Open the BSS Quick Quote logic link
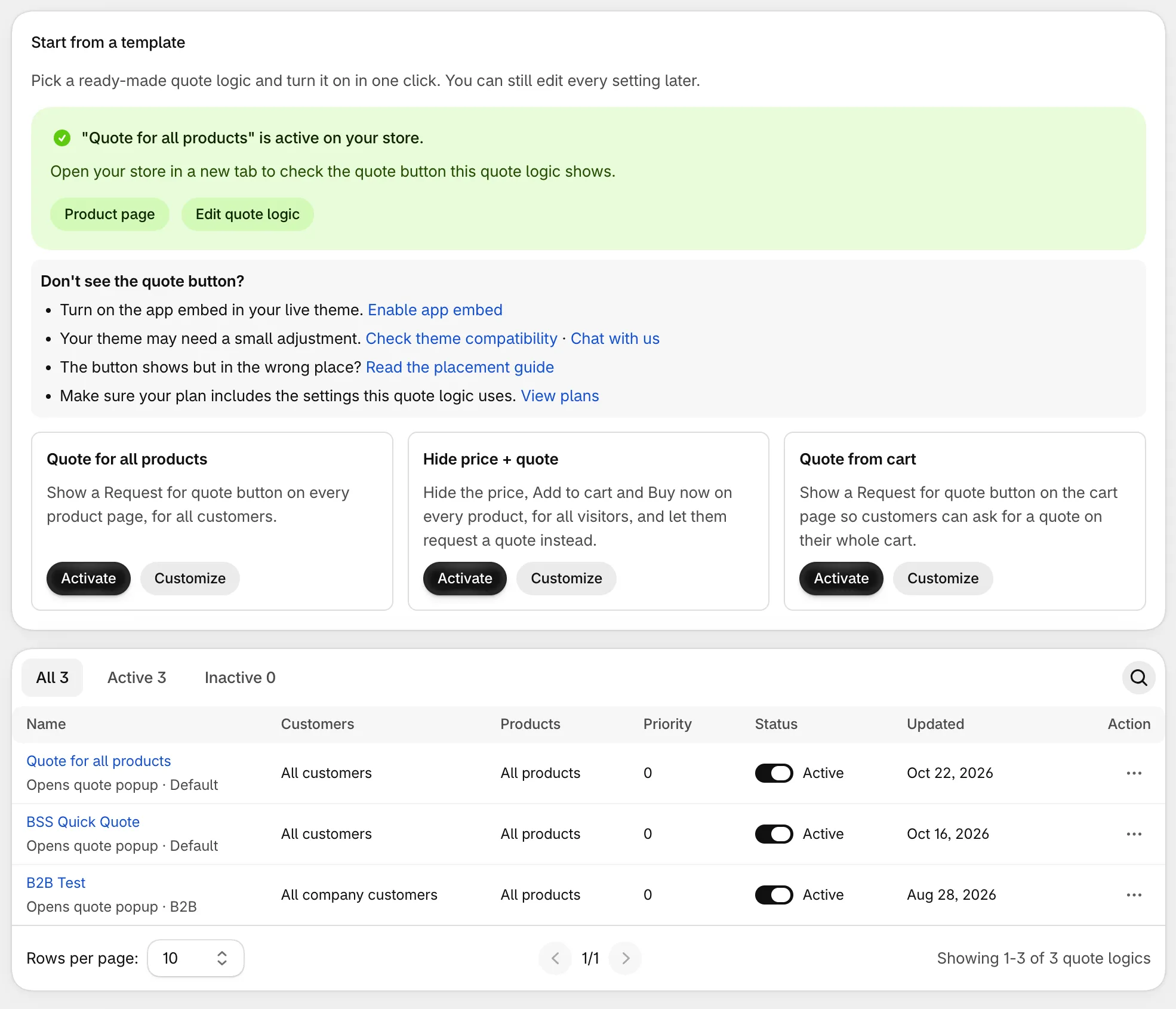The width and height of the screenshot is (1176, 1009). (83, 822)
